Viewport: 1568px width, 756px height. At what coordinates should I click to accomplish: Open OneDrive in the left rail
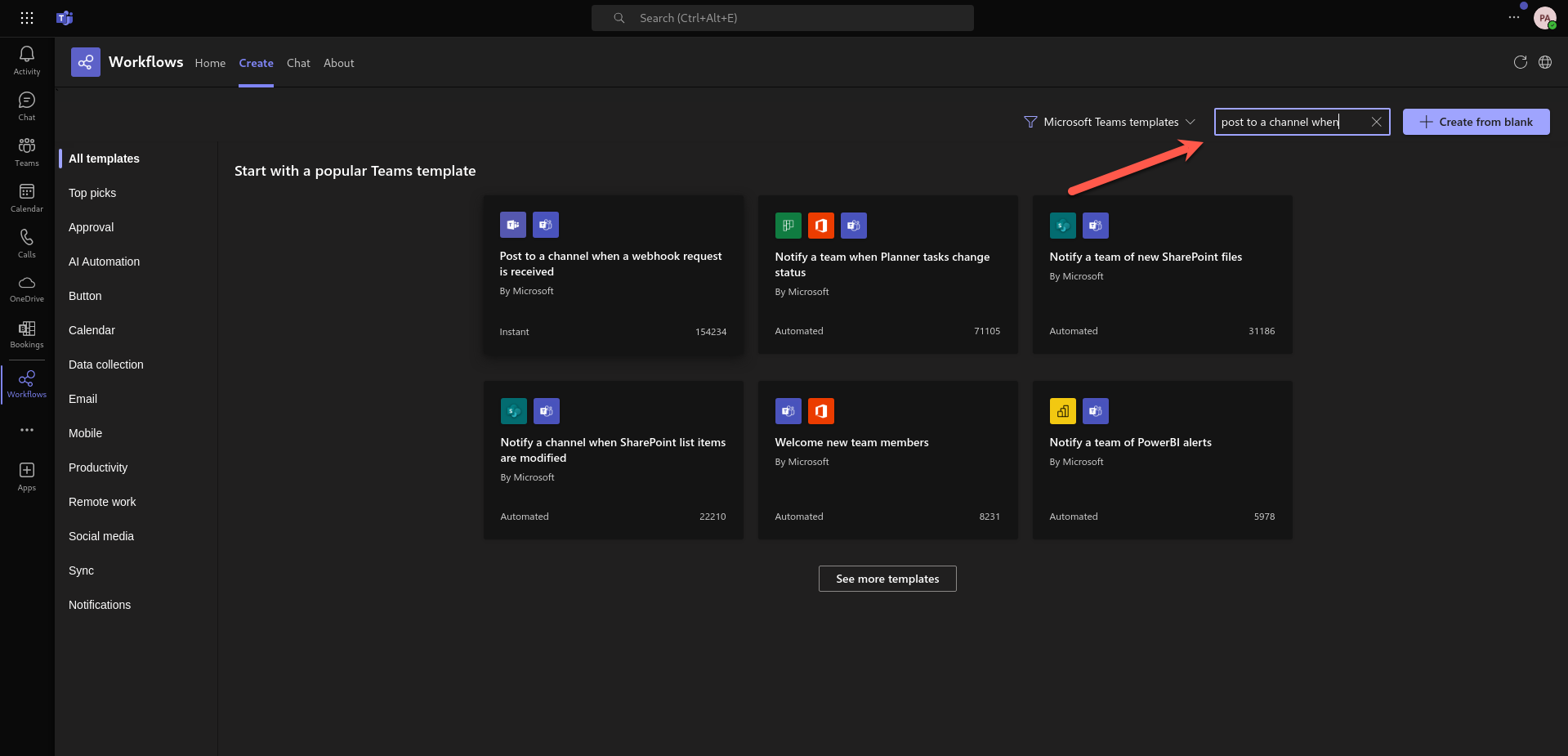click(27, 289)
